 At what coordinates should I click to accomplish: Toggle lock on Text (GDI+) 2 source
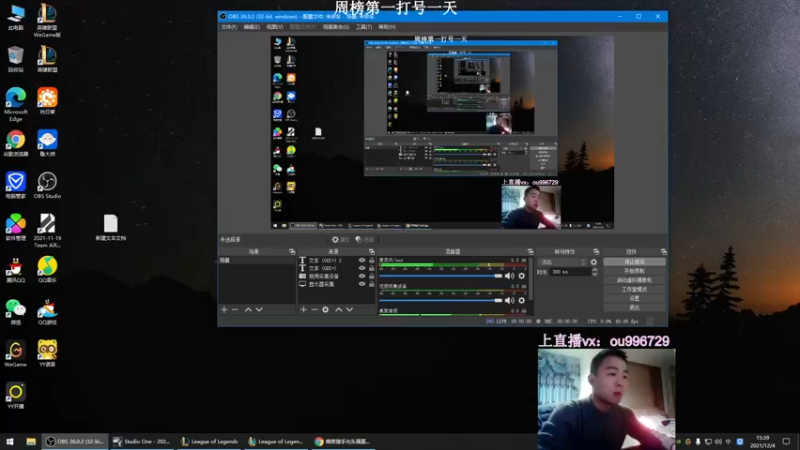pyautogui.click(x=371, y=260)
